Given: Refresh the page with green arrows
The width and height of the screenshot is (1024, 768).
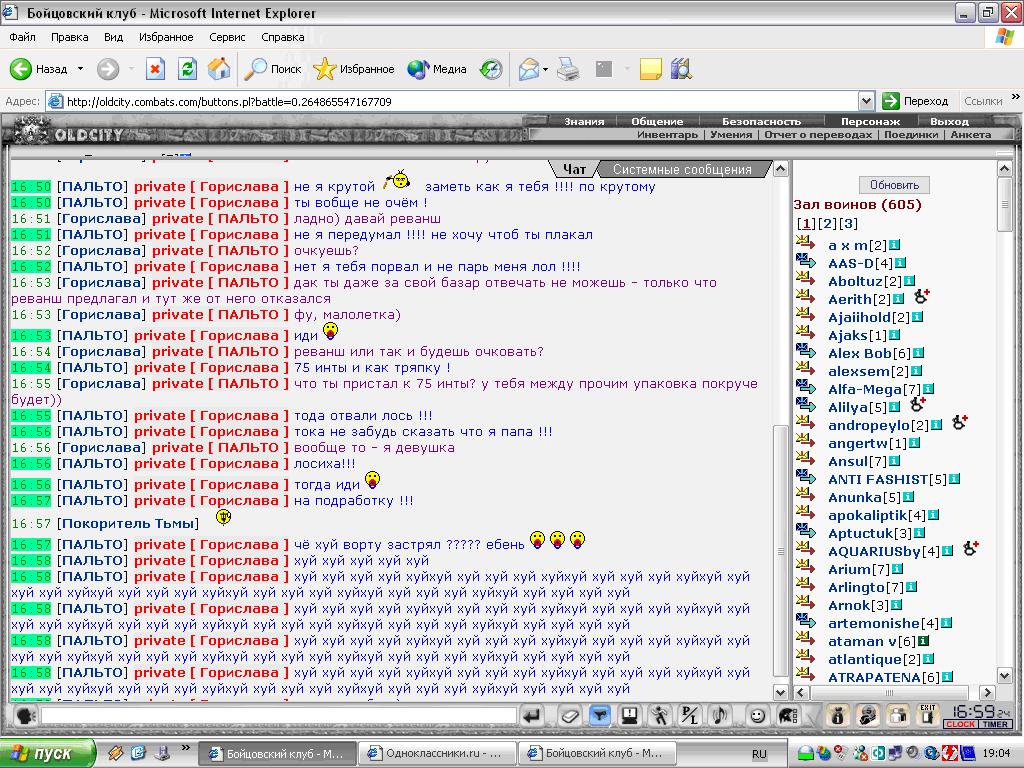Looking at the screenshot, I should click(187, 69).
